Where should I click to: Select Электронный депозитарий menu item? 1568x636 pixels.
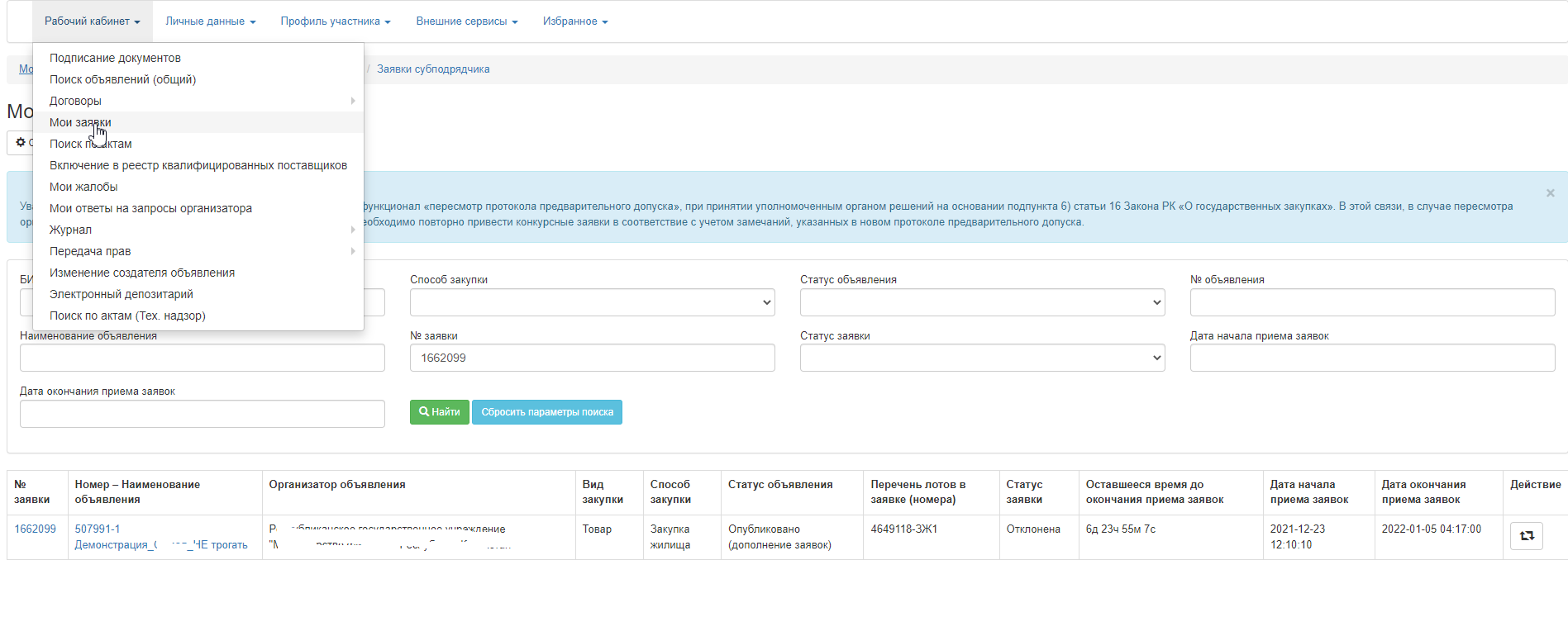coord(122,294)
